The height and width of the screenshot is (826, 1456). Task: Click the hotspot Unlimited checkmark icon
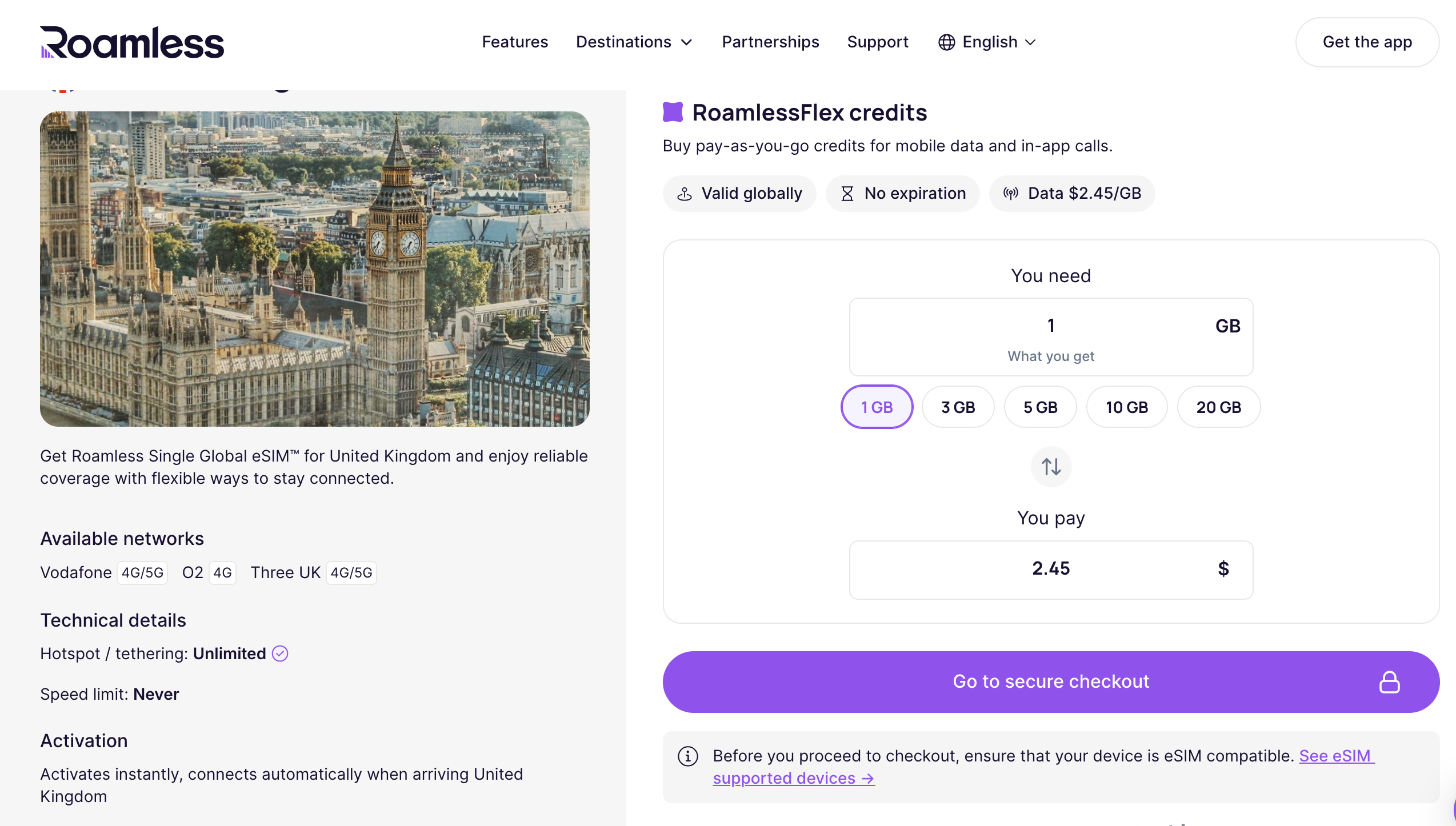(x=280, y=653)
